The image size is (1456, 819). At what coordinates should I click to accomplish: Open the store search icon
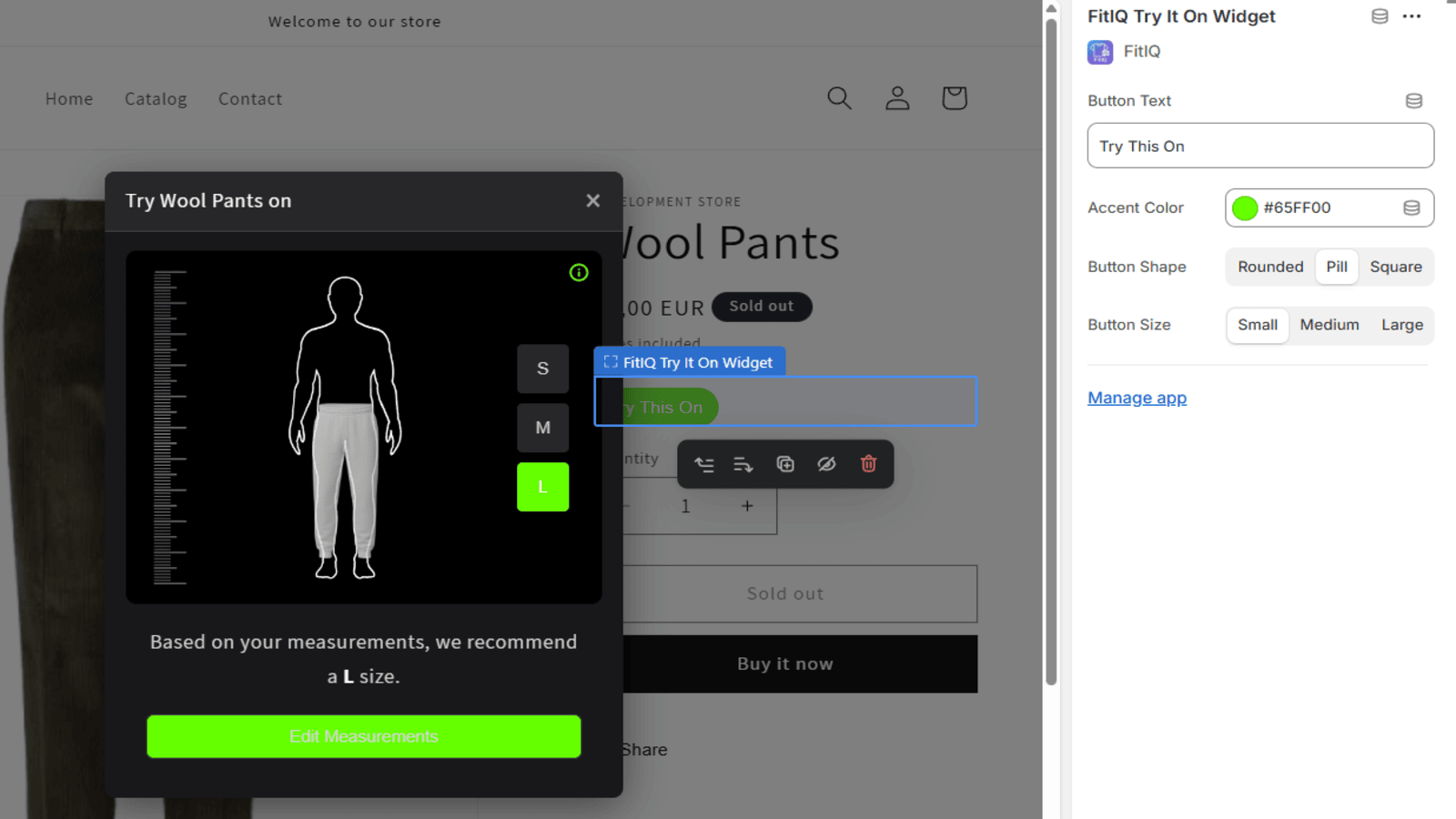point(839,98)
